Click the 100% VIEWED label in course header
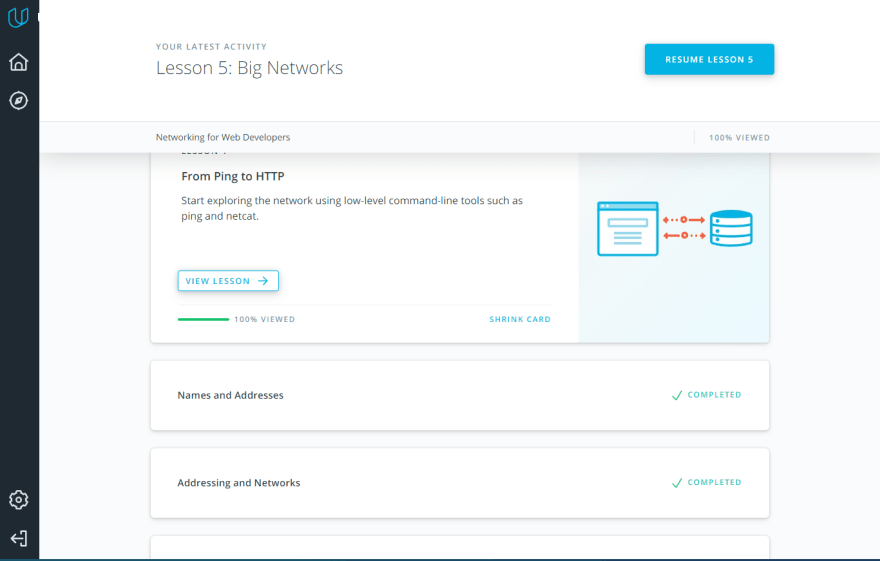This screenshot has width=880, height=561. 739,137
